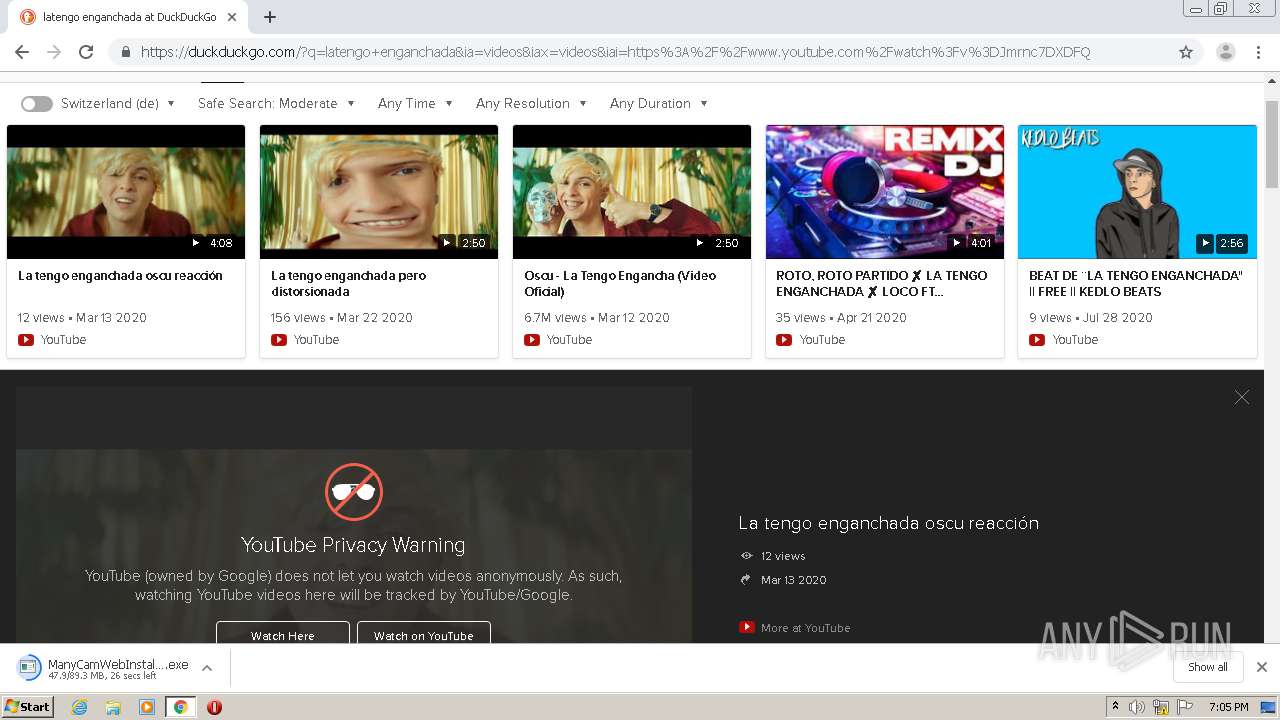This screenshot has height=720, width=1280.
Task: Click the title text in the video detail panel
Action: tap(888, 523)
